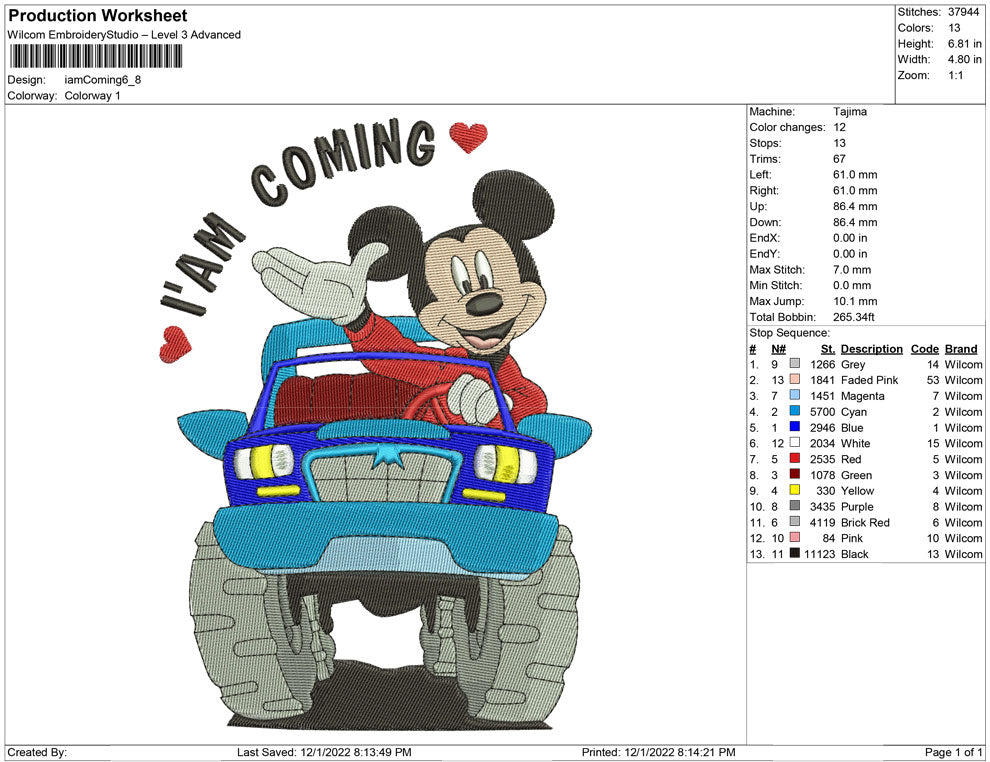Click the Code column header
990x762 pixels.
[x=924, y=349]
